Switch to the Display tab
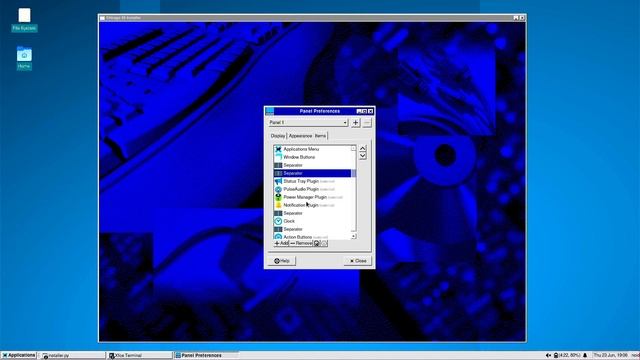Screen dimensions: 640x360 [x=278, y=136]
